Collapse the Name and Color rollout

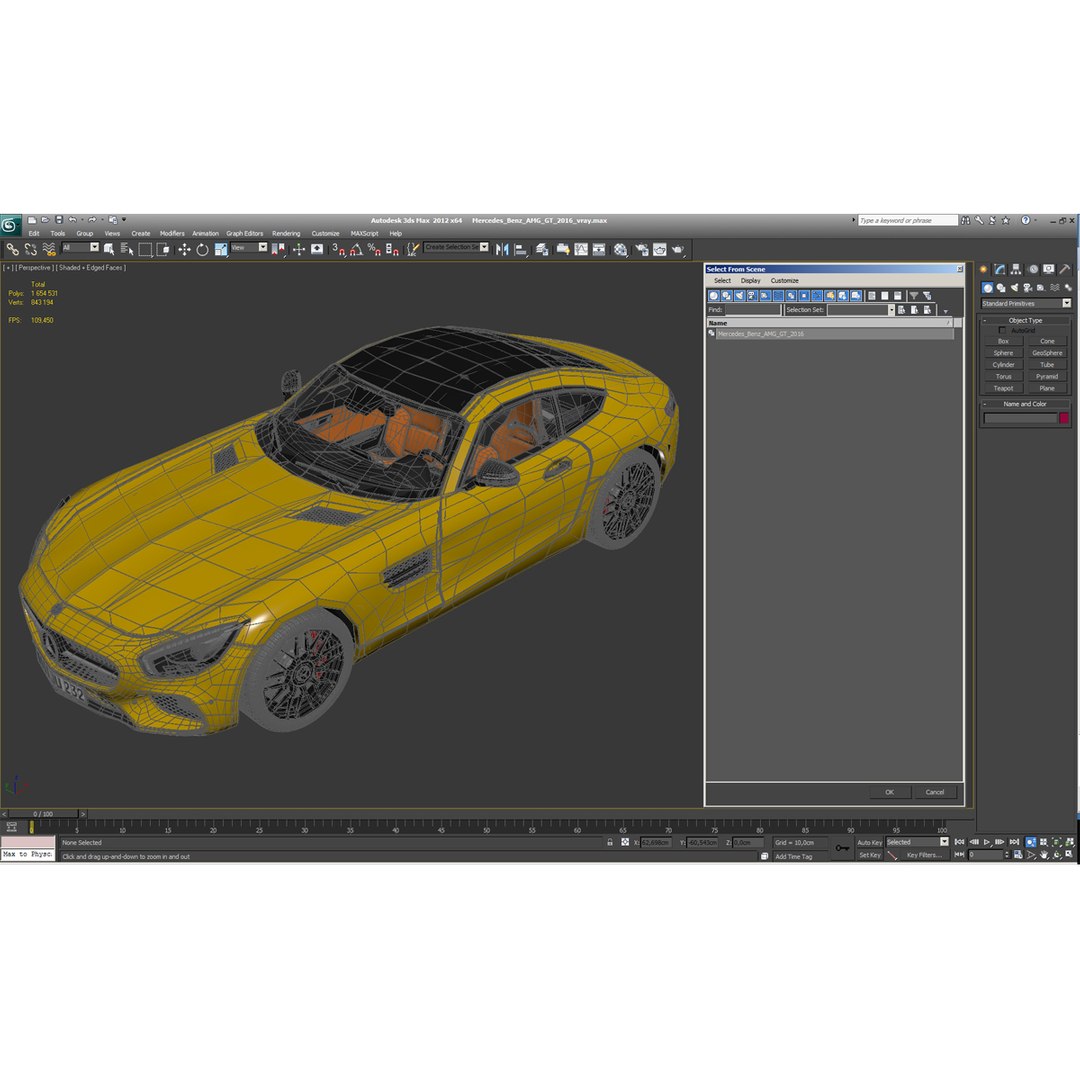tap(1025, 404)
